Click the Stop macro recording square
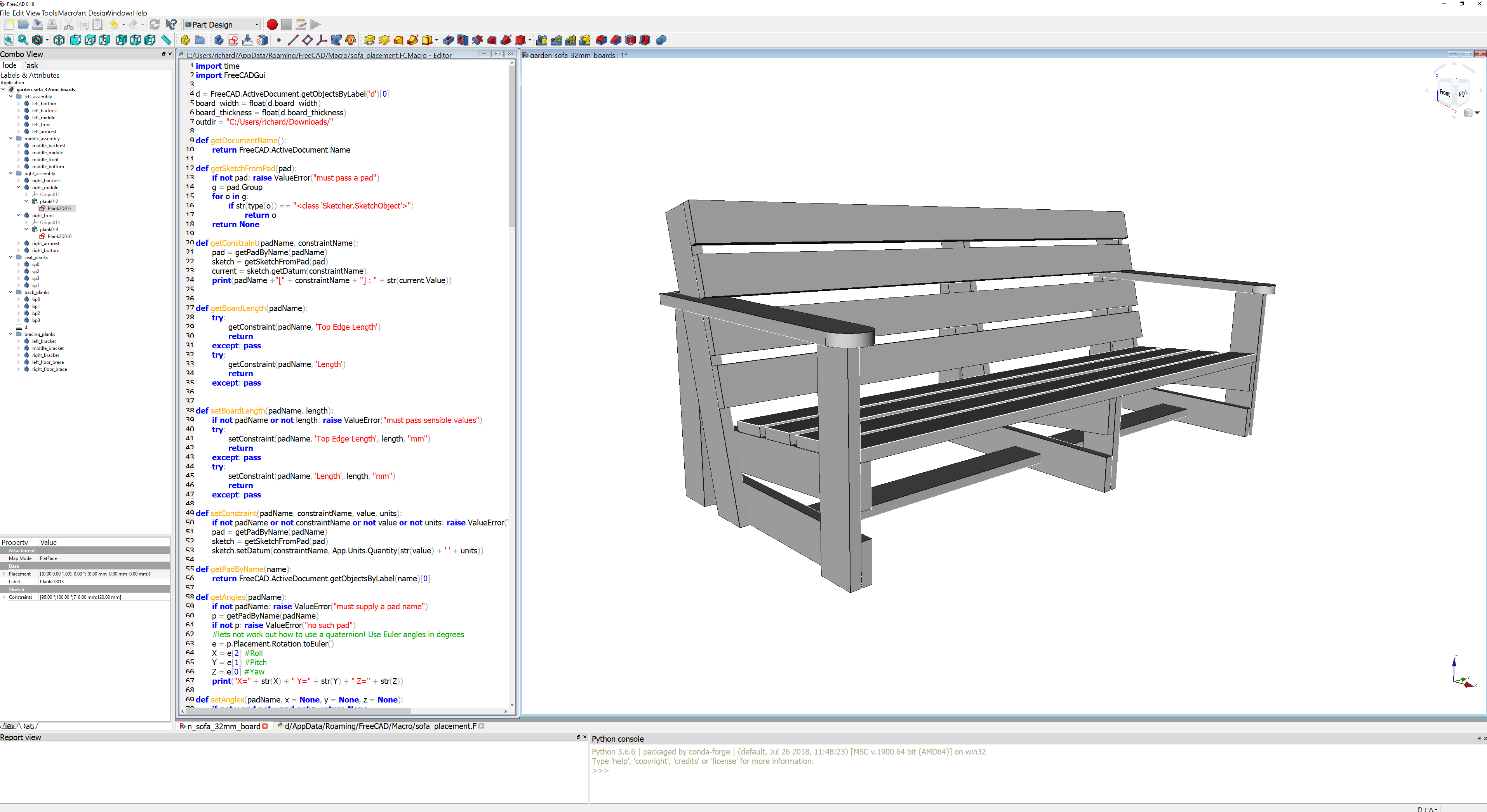This screenshot has height=812, width=1487. pos(286,24)
